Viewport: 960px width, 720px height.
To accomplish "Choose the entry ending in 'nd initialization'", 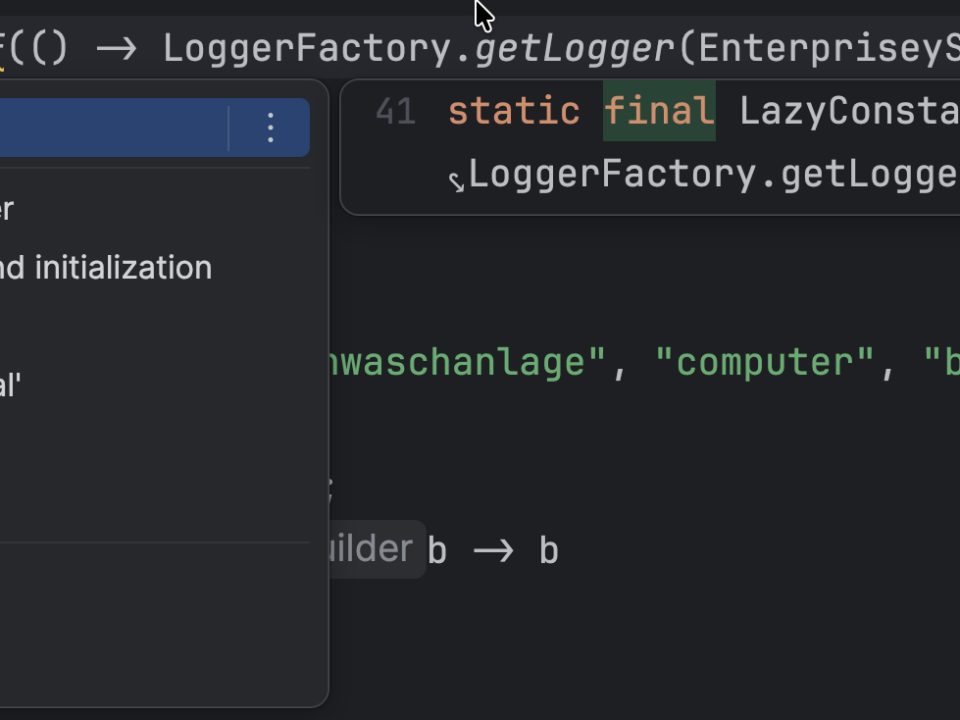I will tap(105, 268).
